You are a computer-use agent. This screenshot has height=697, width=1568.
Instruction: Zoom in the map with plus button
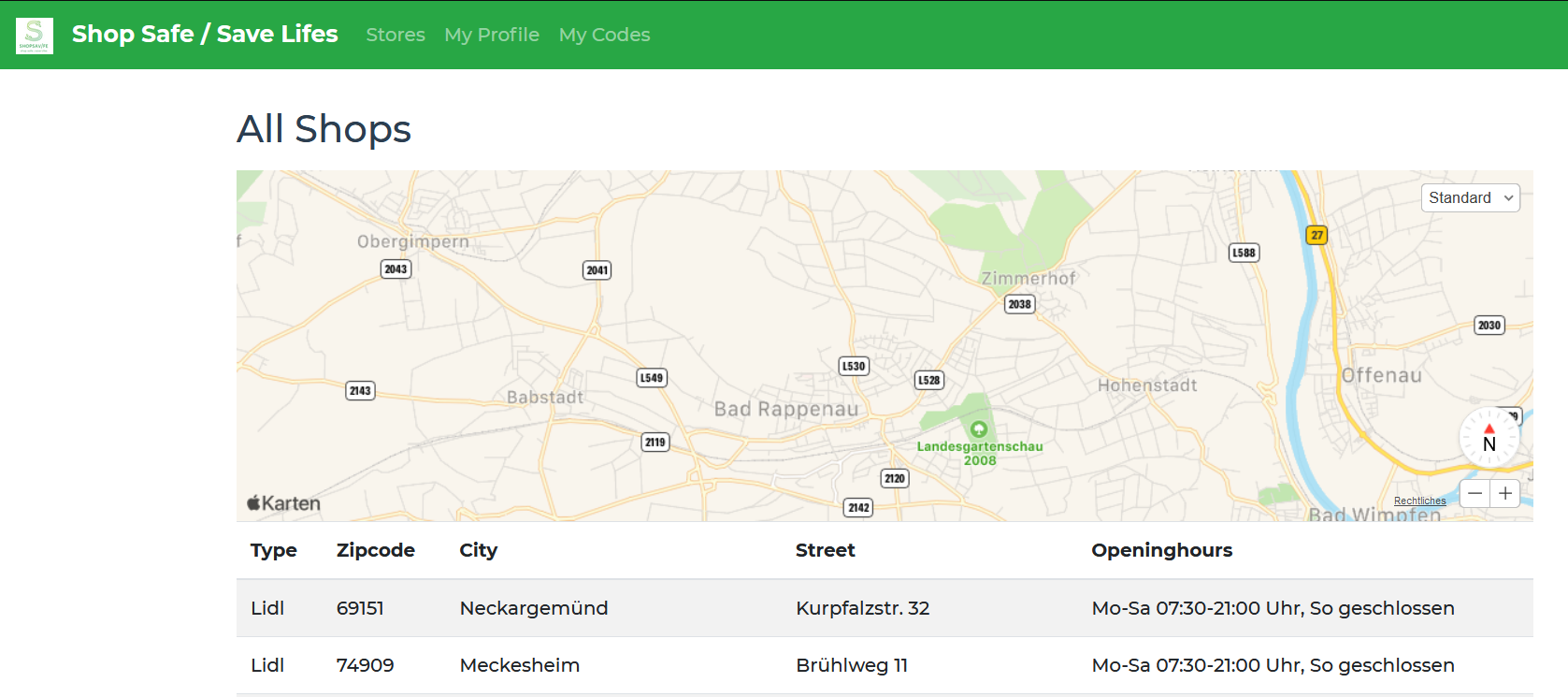point(1505,493)
